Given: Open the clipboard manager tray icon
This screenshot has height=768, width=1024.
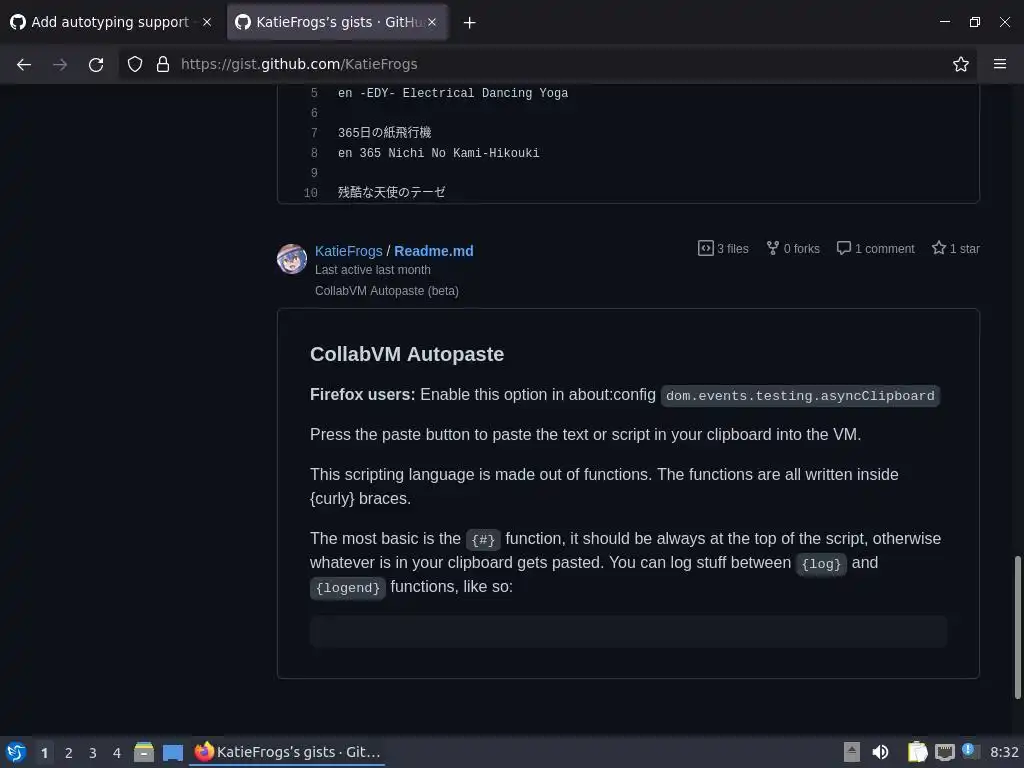Looking at the screenshot, I should coord(917,752).
